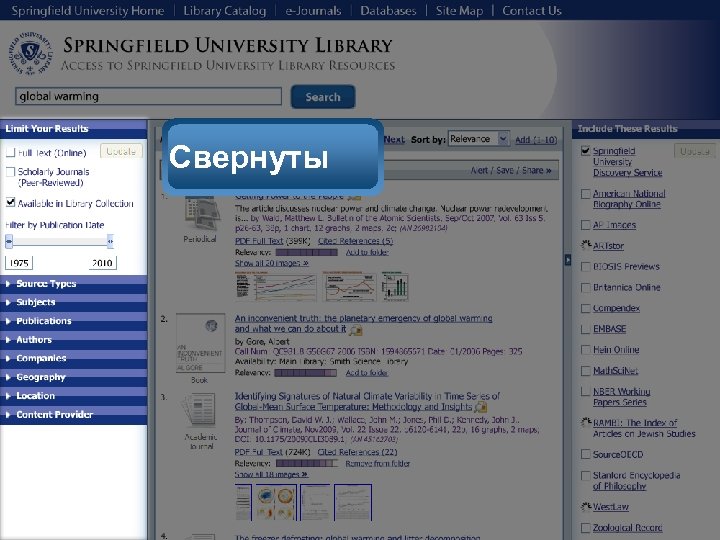Open Alert / Save / Share menu
Viewport: 720px width, 540px height.
511,170
